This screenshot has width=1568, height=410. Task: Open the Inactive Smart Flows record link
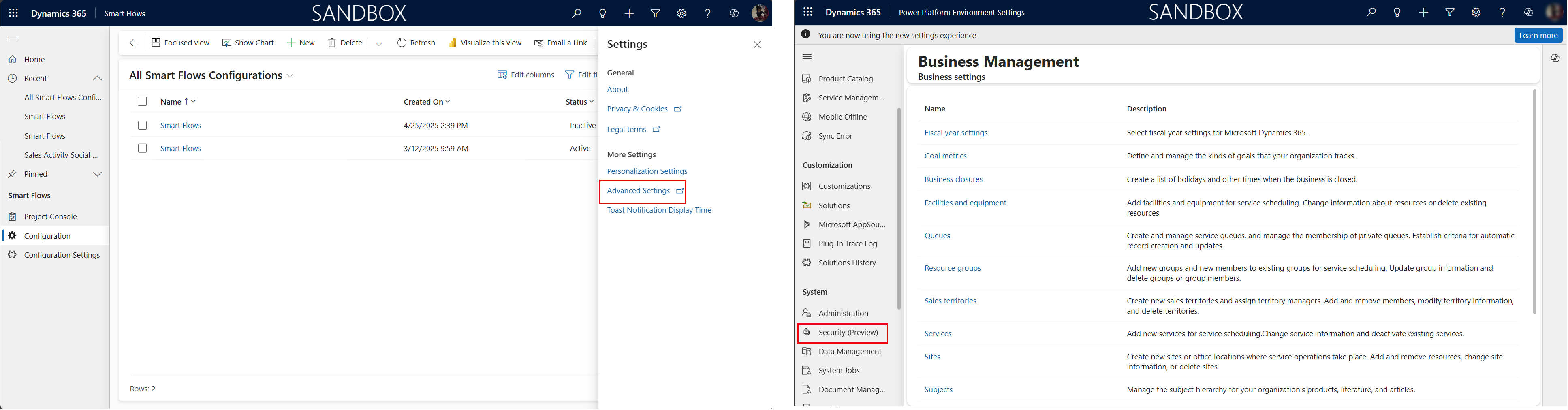181,125
